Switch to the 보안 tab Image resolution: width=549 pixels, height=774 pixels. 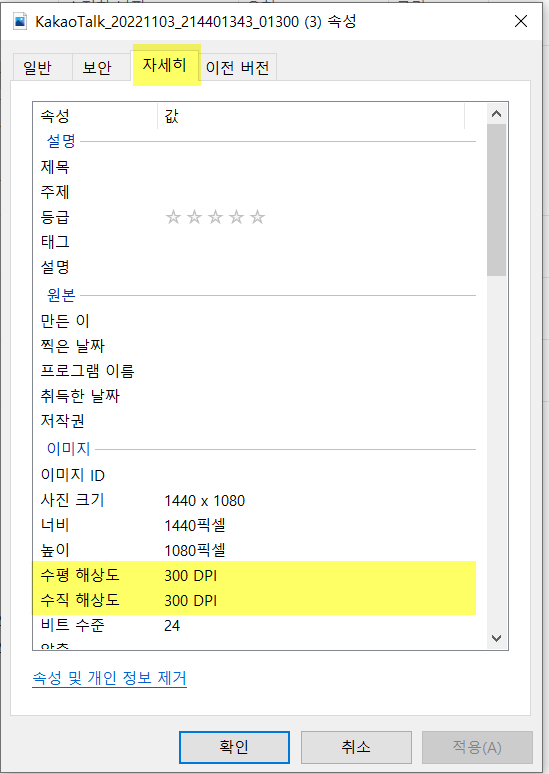pos(97,67)
